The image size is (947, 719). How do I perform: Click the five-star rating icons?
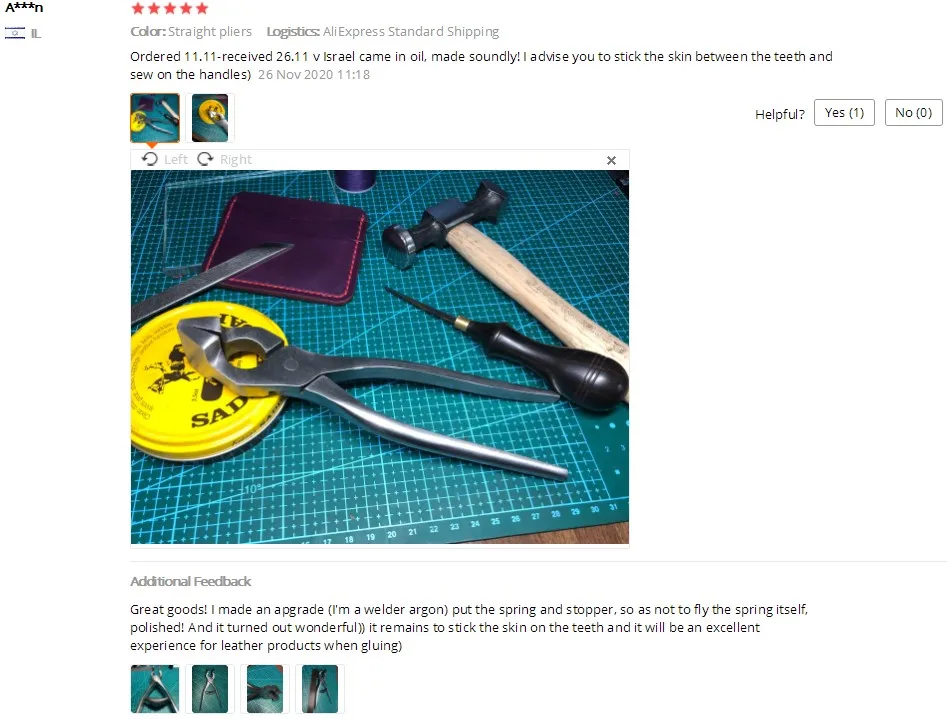170,8
